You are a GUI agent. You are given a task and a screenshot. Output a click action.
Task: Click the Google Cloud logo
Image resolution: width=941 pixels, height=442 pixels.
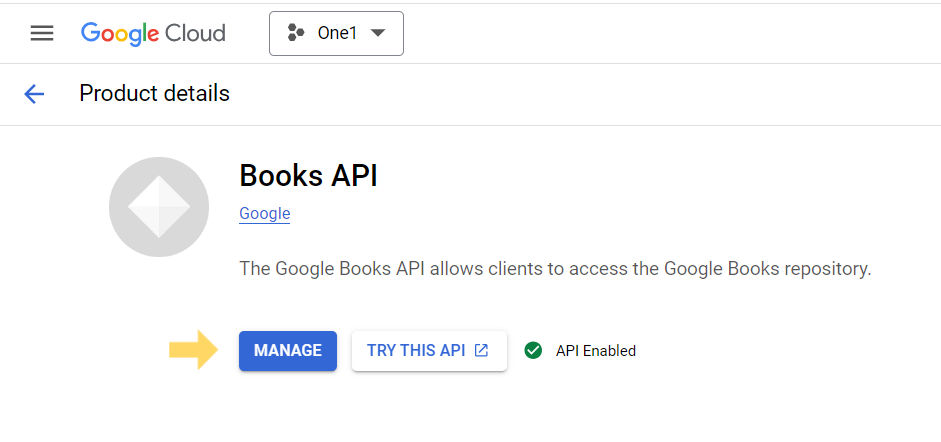coord(153,34)
